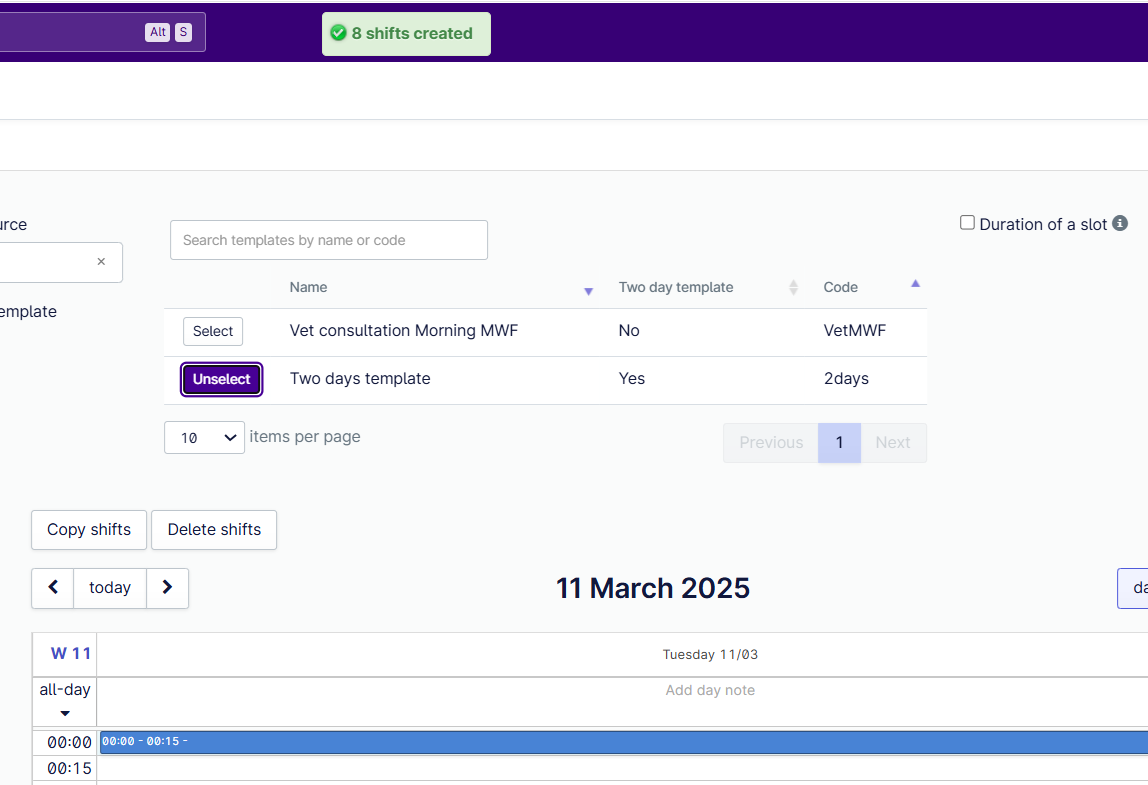This screenshot has height=785, width=1148.
Task: Sort by Name column arrow
Action: 588,291
